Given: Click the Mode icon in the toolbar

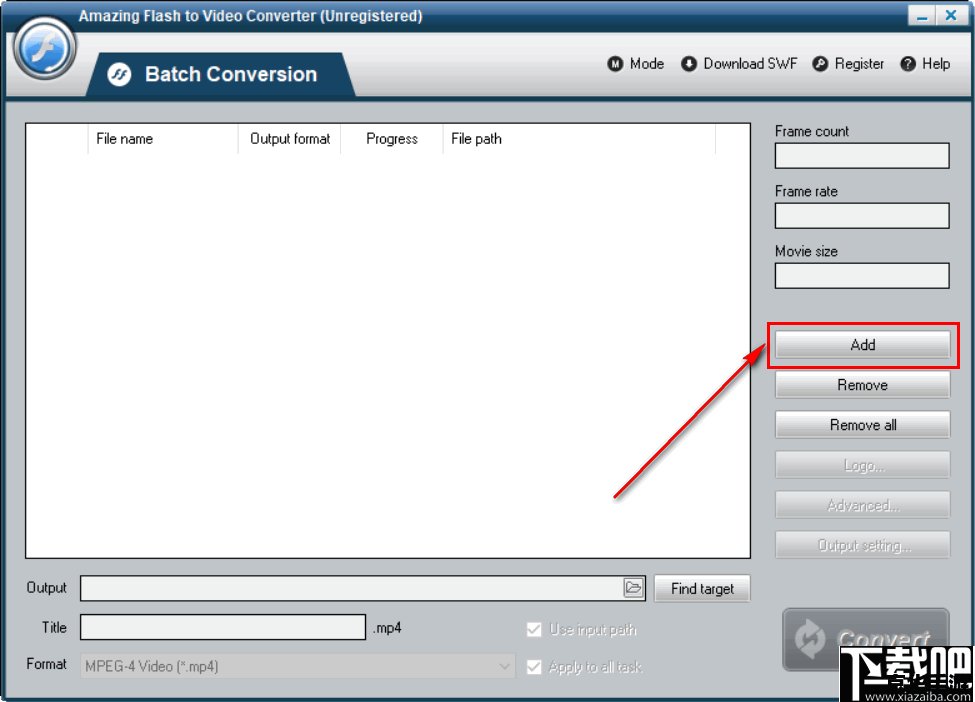Looking at the screenshot, I should tap(615, 64).
